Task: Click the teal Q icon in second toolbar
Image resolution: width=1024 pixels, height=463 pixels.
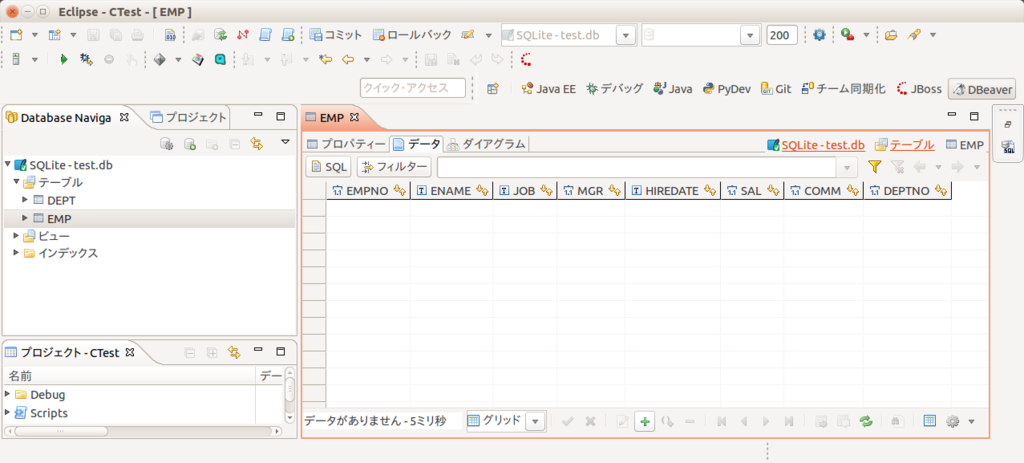Action: click(x=221, y=59)
